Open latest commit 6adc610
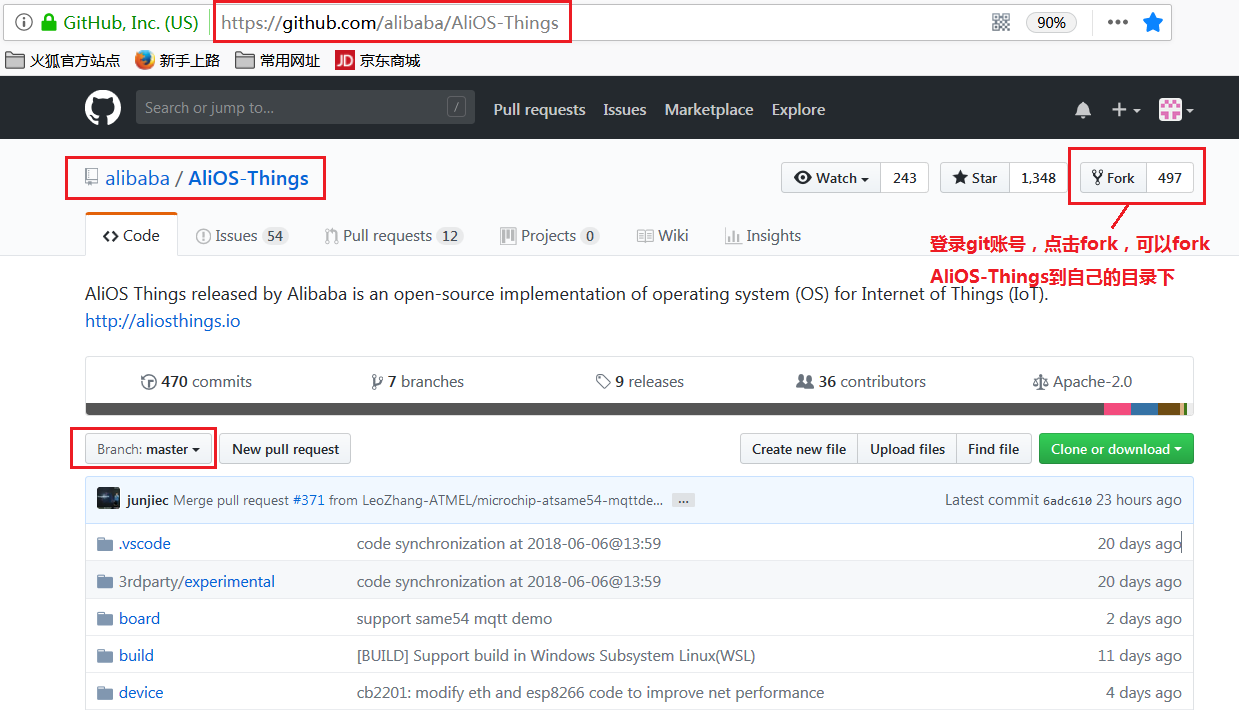 point(1067,501)
